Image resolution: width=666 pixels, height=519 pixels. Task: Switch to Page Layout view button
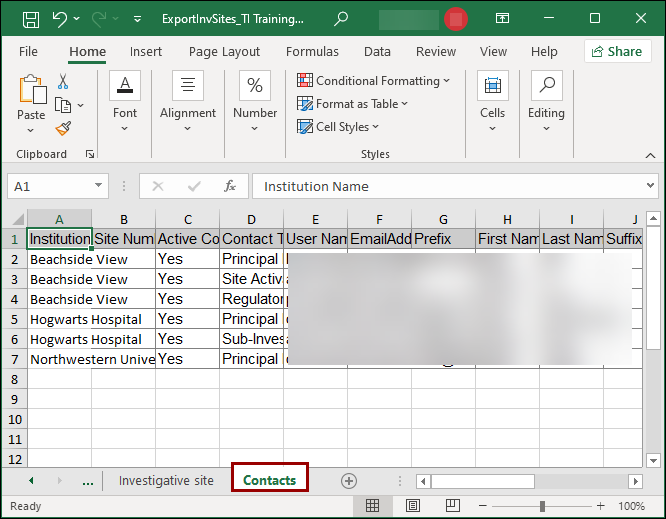(413, 506)
